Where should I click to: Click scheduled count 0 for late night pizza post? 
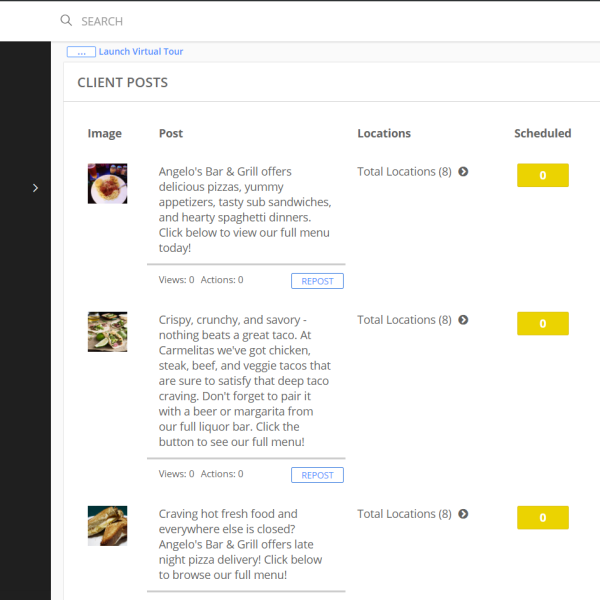[x=543, y=517]
